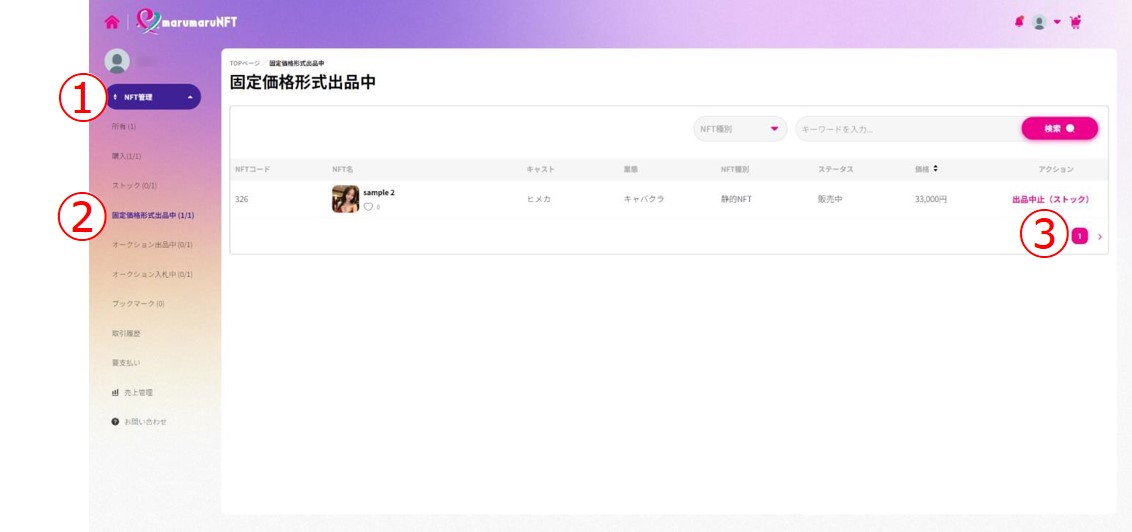This screenshot has height=532, width=1132.
Task: Collapse the NFT管理 menu
Action: (154, 97)
